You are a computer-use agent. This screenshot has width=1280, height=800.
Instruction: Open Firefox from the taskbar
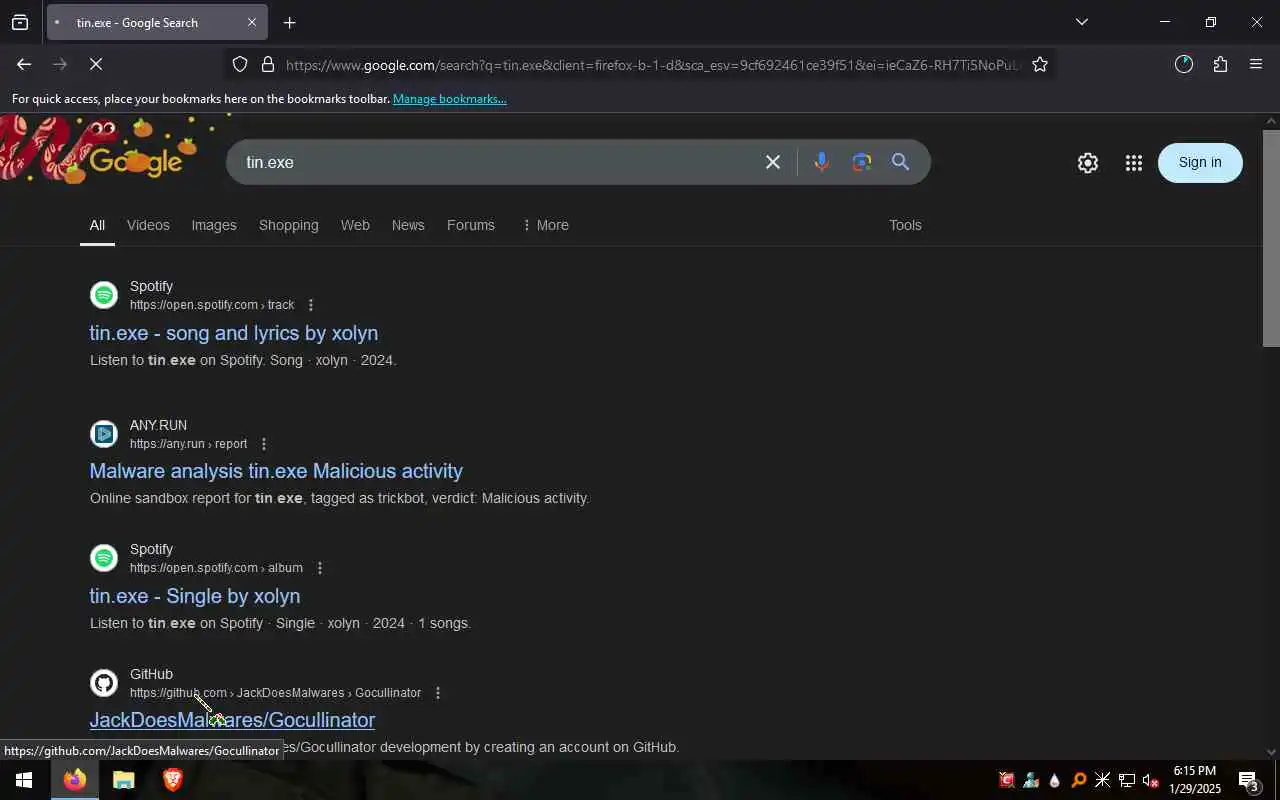(75, 780)
